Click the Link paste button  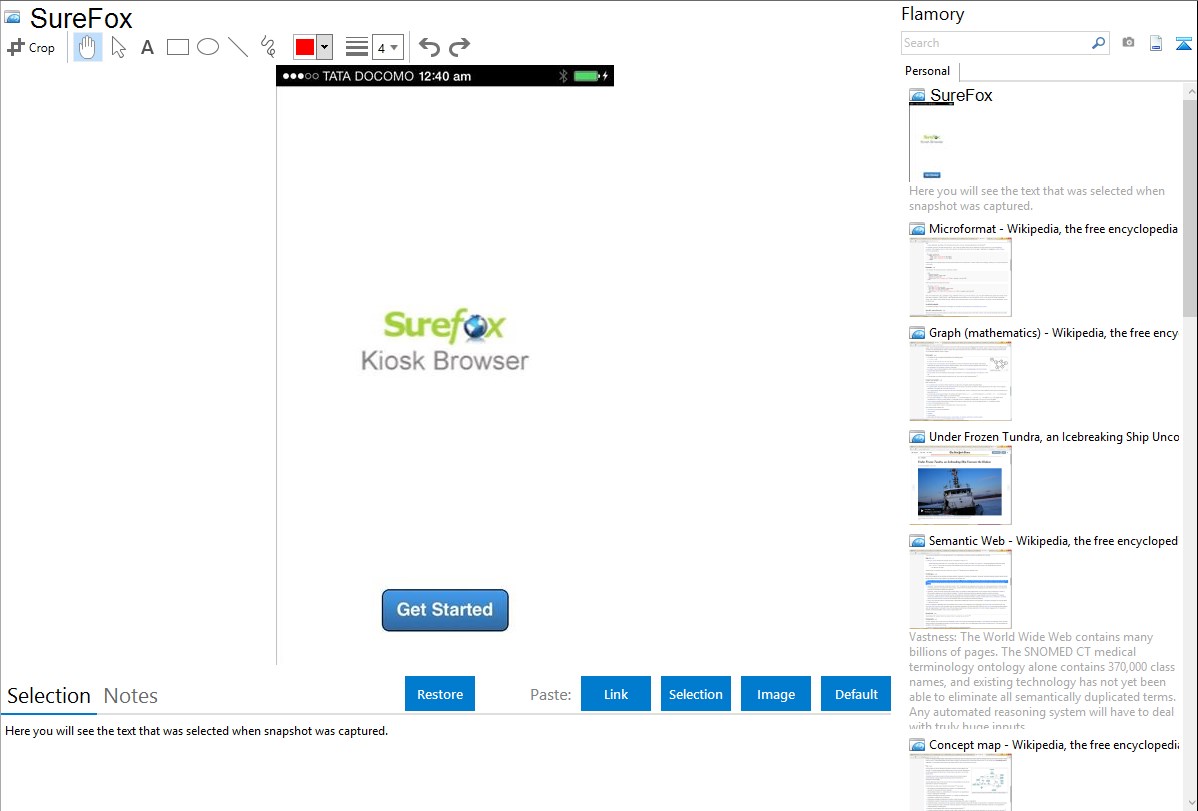[x=616, y=693]
